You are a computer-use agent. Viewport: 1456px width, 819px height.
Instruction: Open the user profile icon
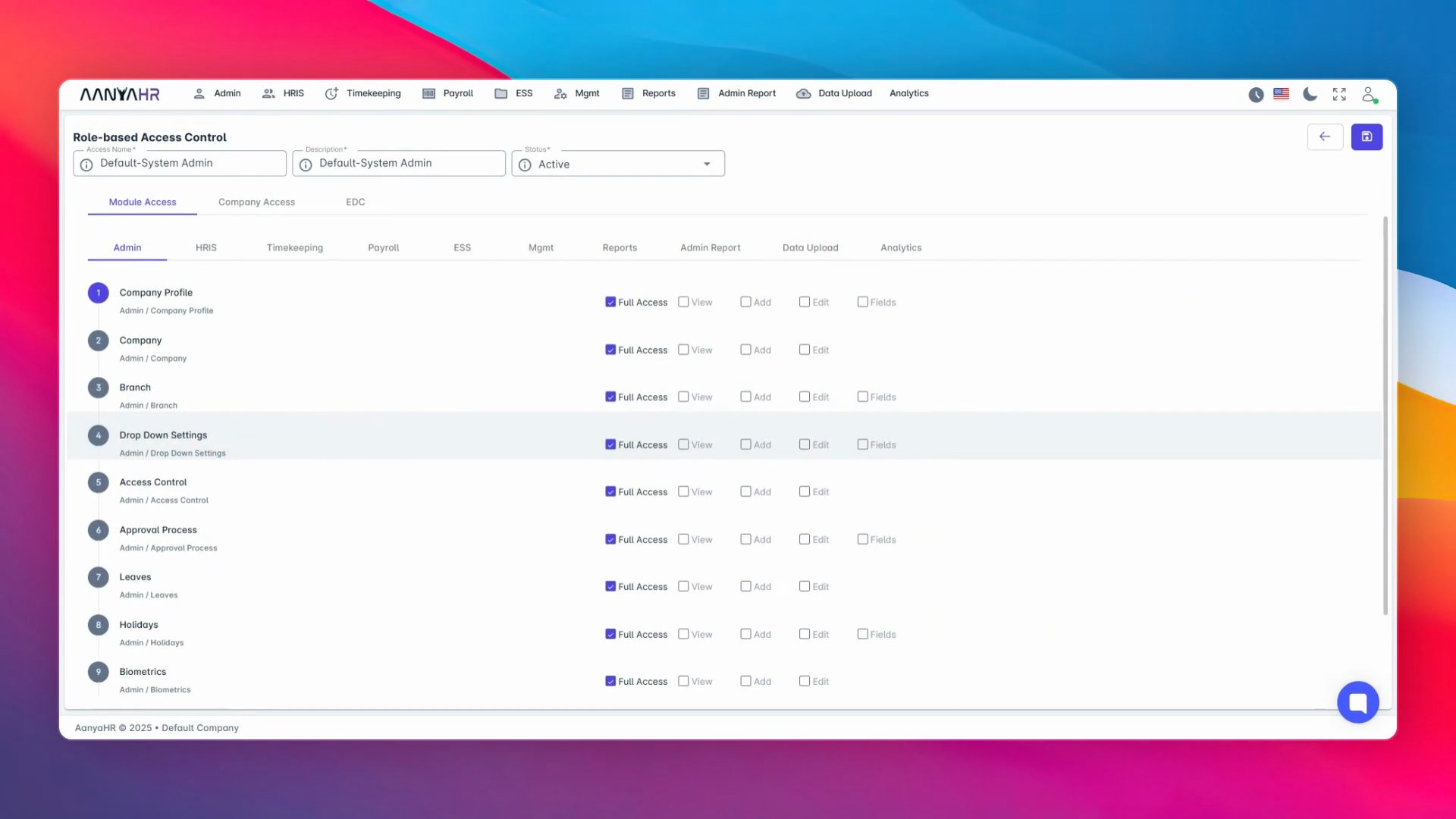click(1369, 94)
